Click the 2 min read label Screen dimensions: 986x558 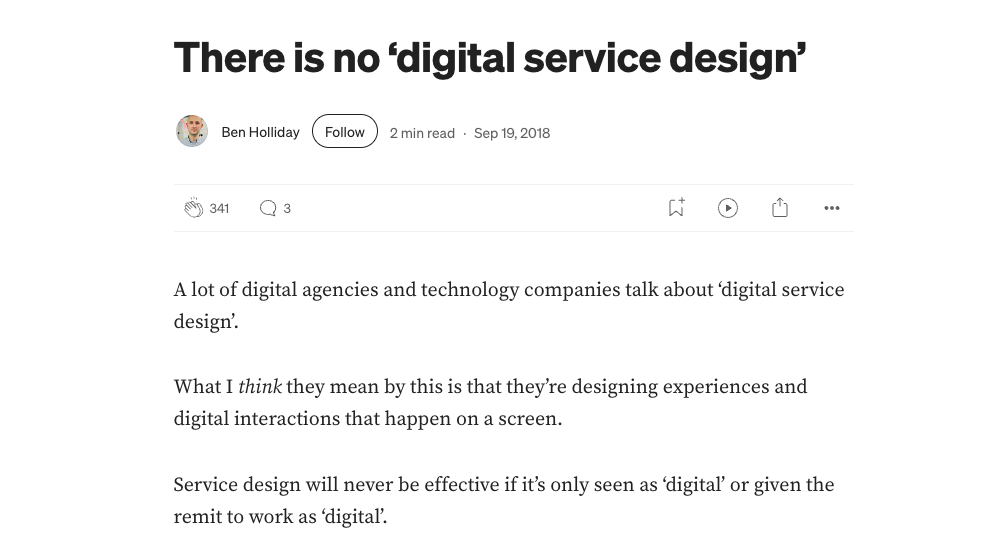point(422,133)
